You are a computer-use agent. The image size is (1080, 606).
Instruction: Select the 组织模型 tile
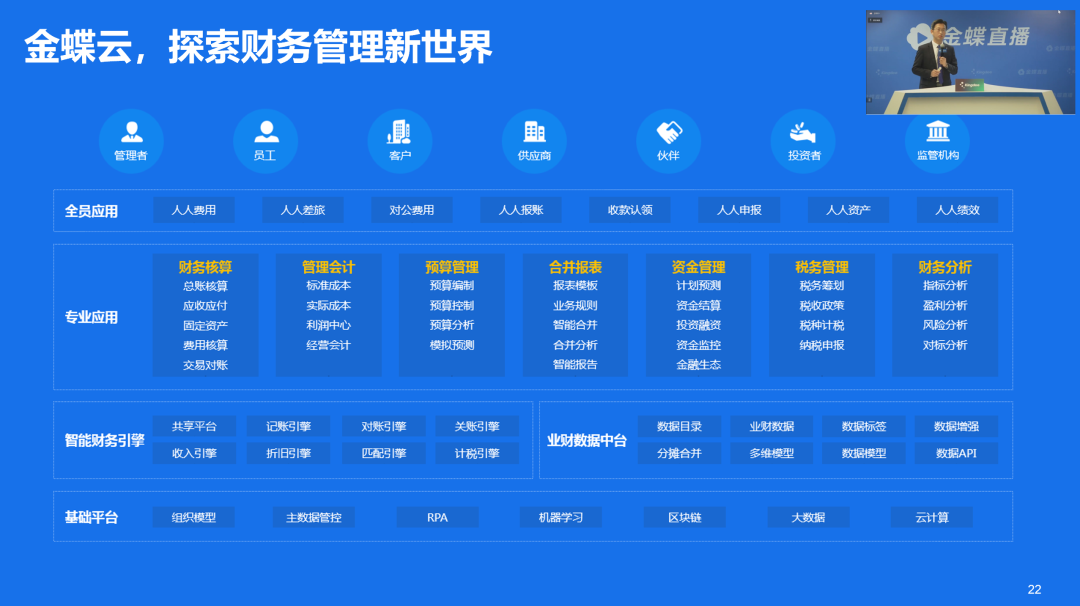pos(194,517)
